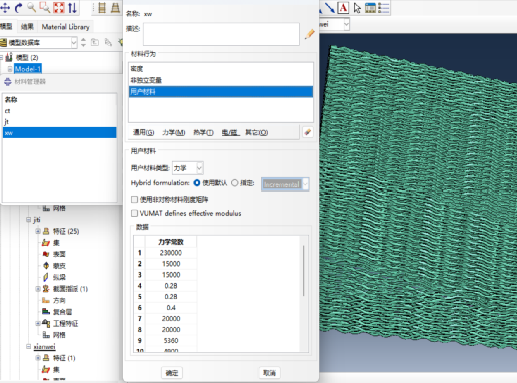Select the Magnify View tool
The width and height of the screenshot is (517, 383).
(32, 7)
